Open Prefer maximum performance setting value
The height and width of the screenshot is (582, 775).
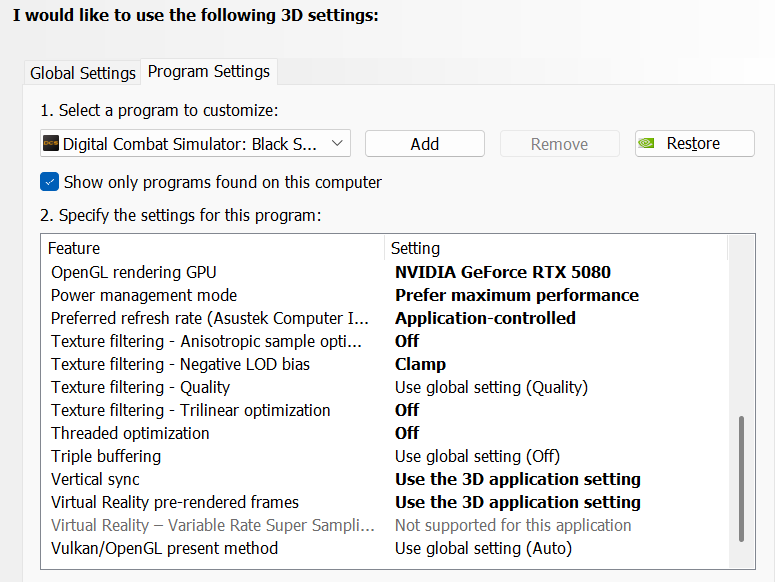[517, 295]
